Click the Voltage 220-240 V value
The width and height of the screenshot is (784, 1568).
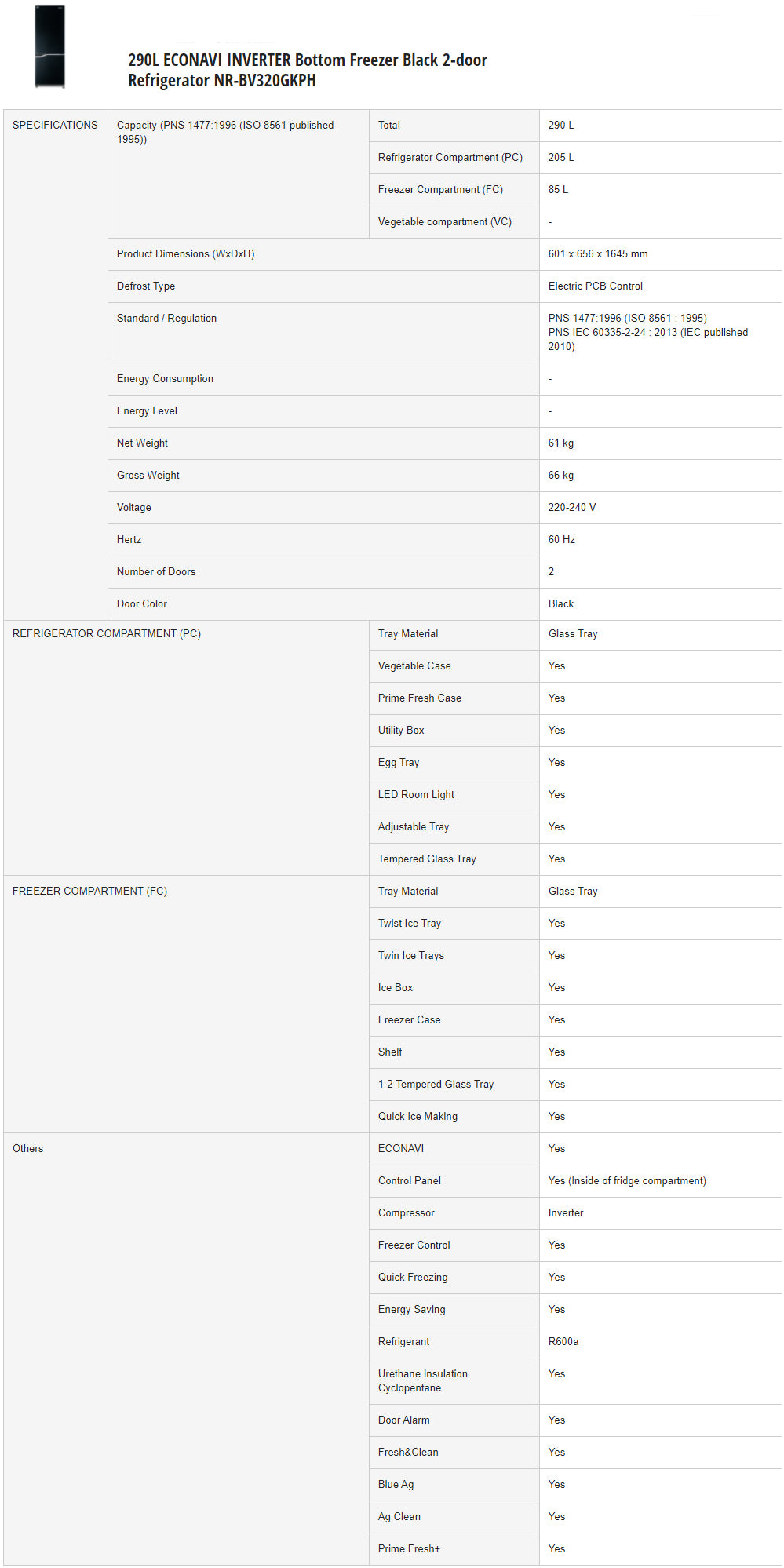[x=572, y=508]
